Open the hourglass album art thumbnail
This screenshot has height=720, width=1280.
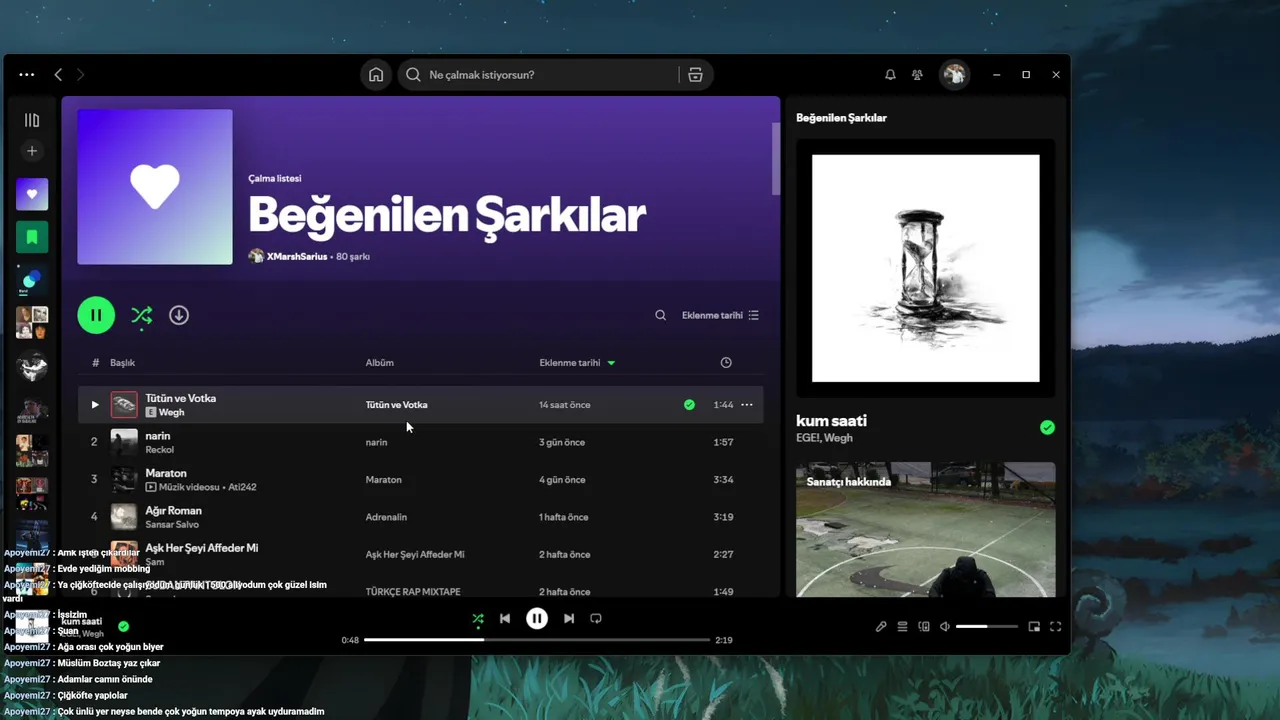coord(926,268)
